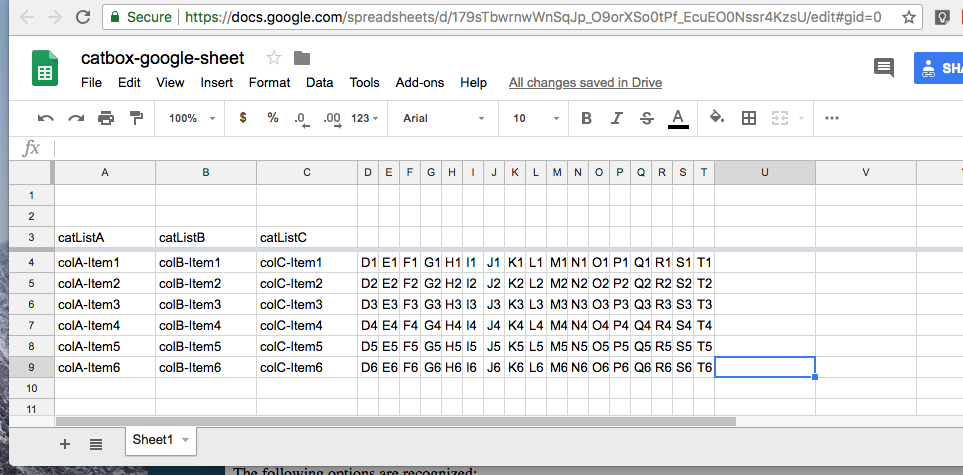Screen dimensions: 963x475
Task: Open the Insert menu
Action: point(217,82)
